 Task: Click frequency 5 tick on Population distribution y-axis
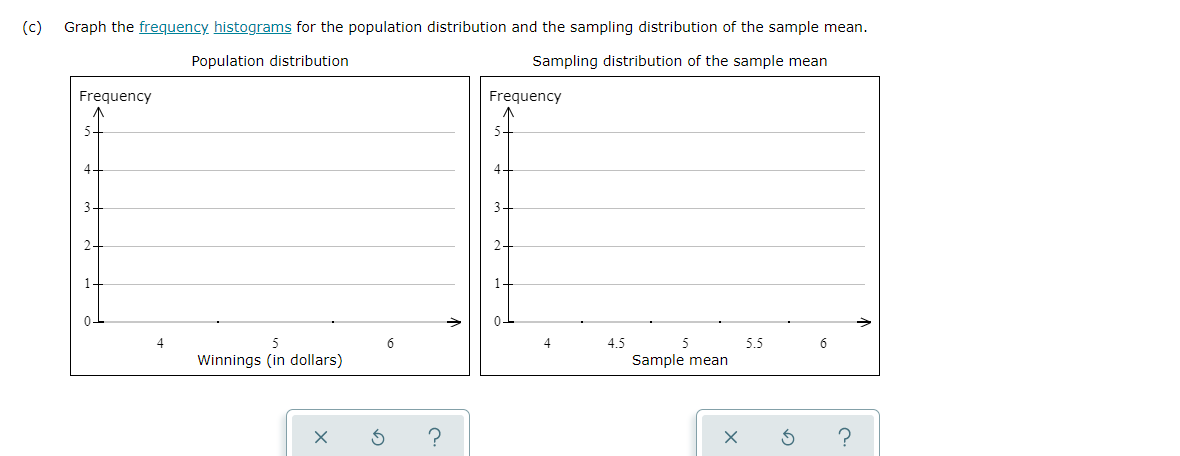87,132
